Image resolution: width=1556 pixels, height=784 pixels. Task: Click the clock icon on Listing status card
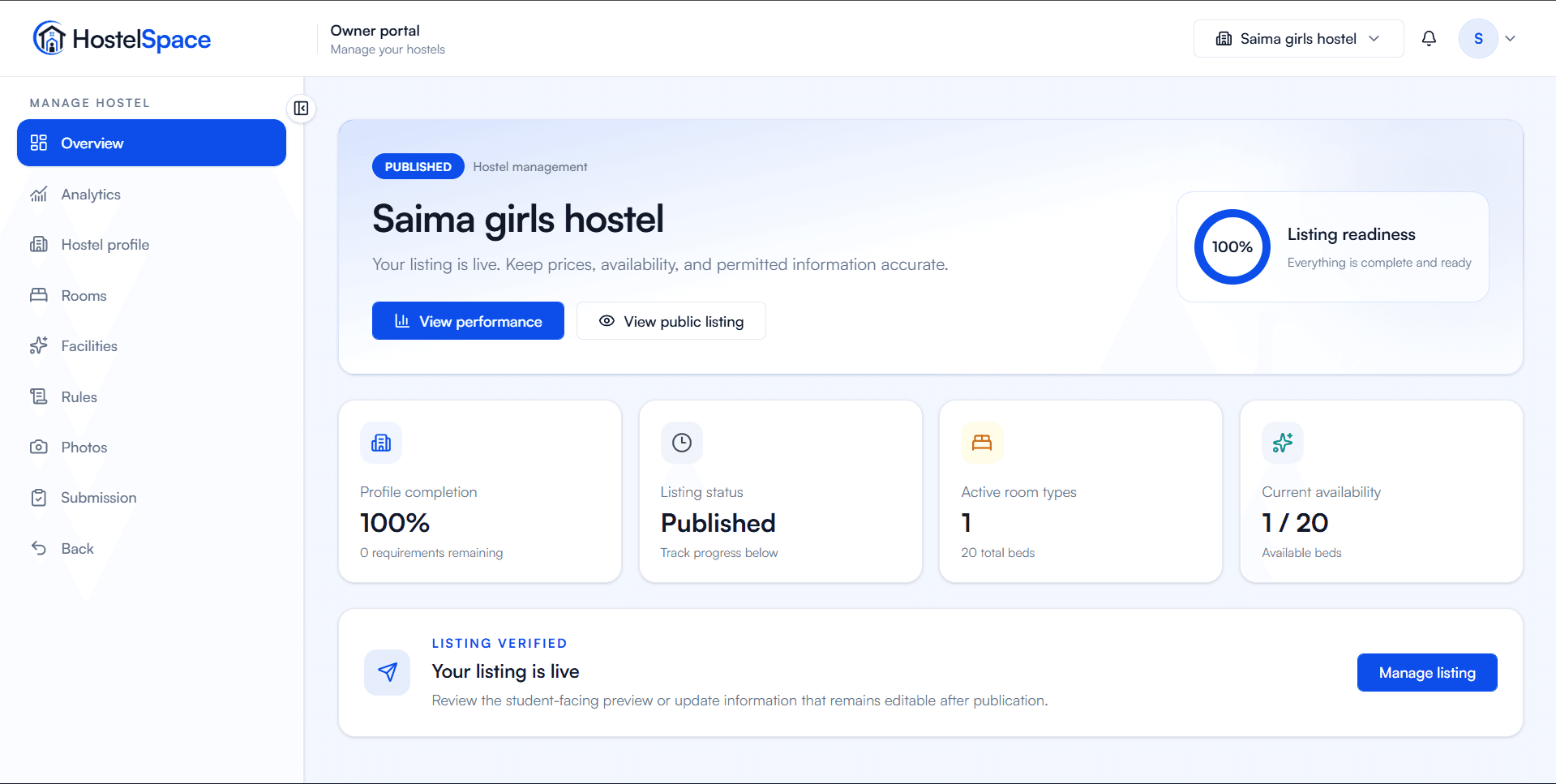point(682,443)
